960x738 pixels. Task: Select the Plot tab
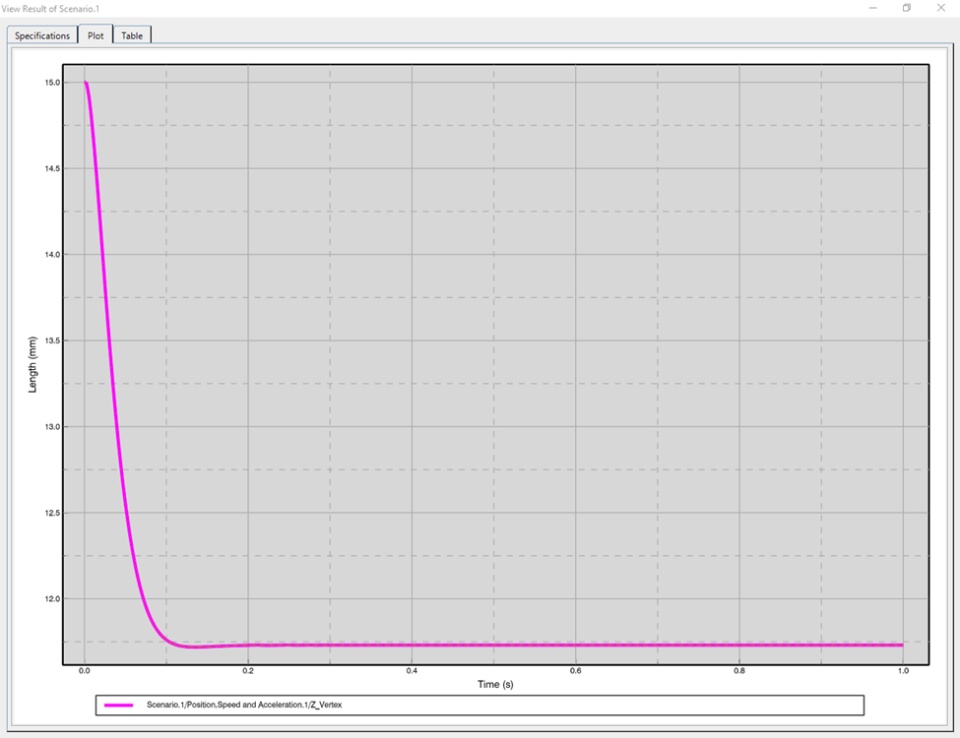(96, 35)
